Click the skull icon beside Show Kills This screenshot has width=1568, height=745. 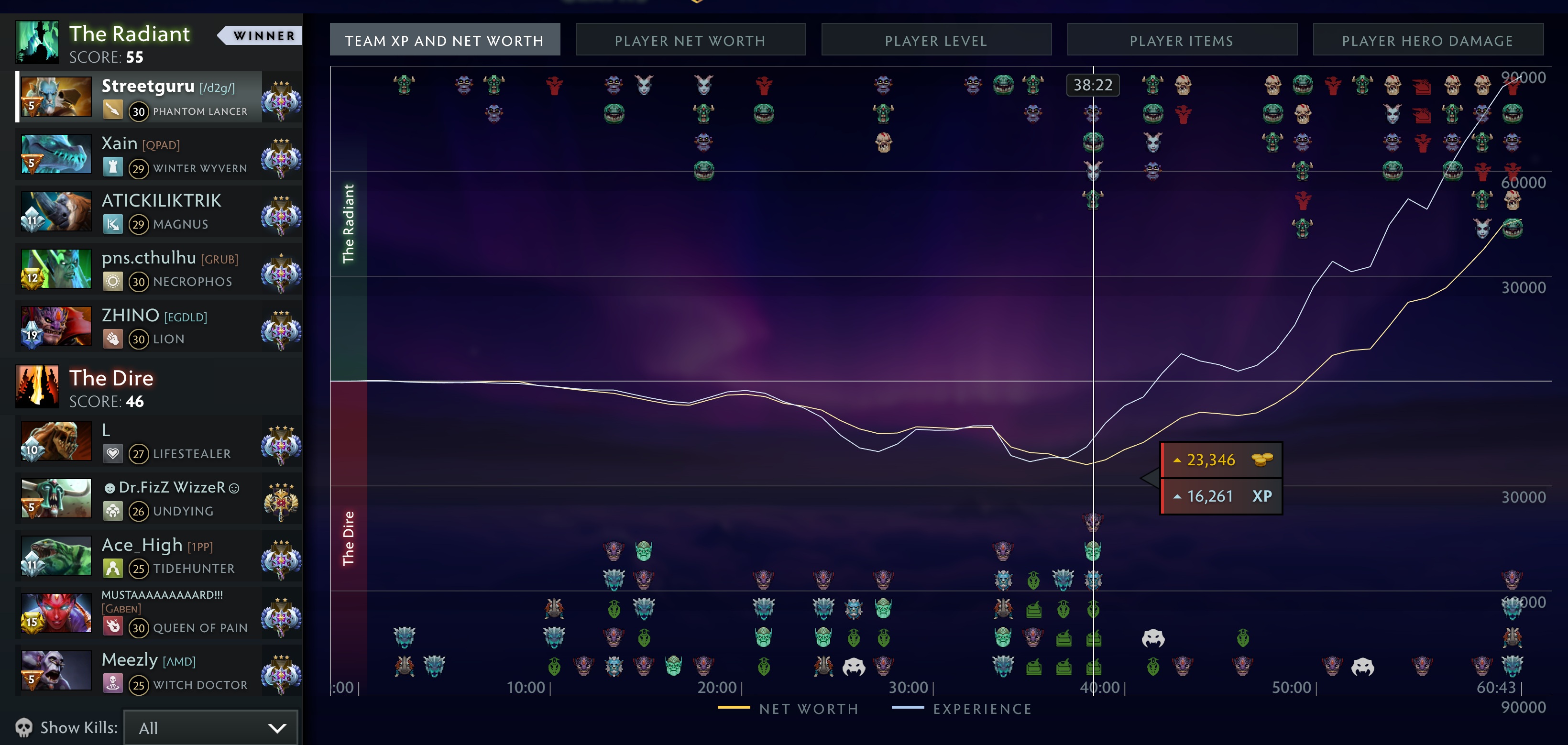coord(24,728)
